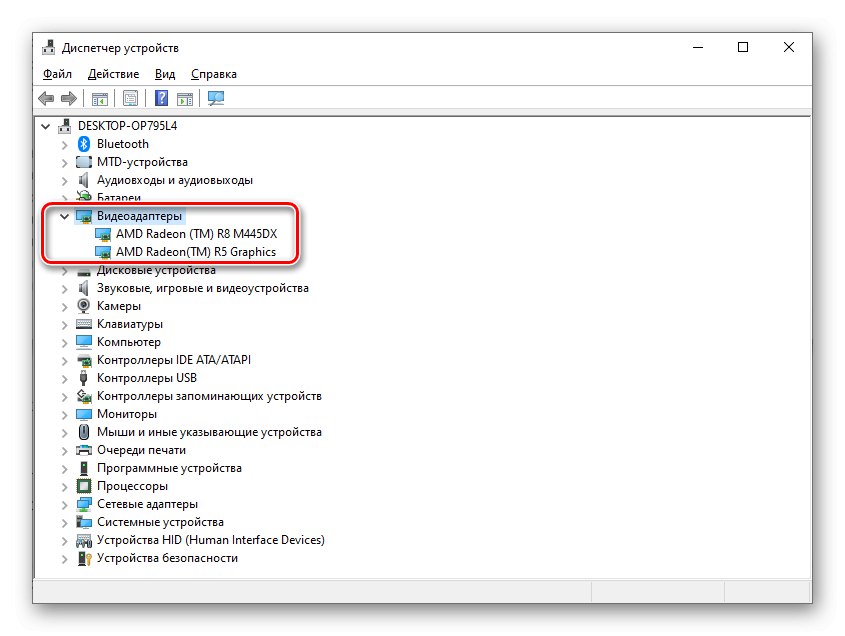This screenshot has height=636, width=845.
Task: Select the Системные устройства label
Action: [160, 522]
